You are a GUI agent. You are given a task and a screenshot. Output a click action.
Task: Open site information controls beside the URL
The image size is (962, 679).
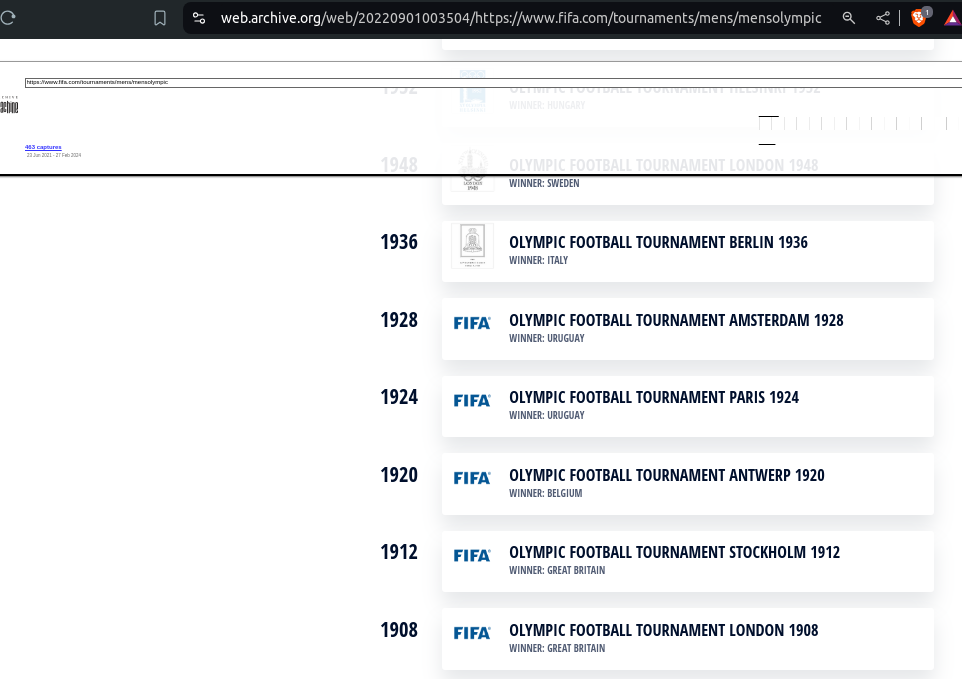[199, 18]
